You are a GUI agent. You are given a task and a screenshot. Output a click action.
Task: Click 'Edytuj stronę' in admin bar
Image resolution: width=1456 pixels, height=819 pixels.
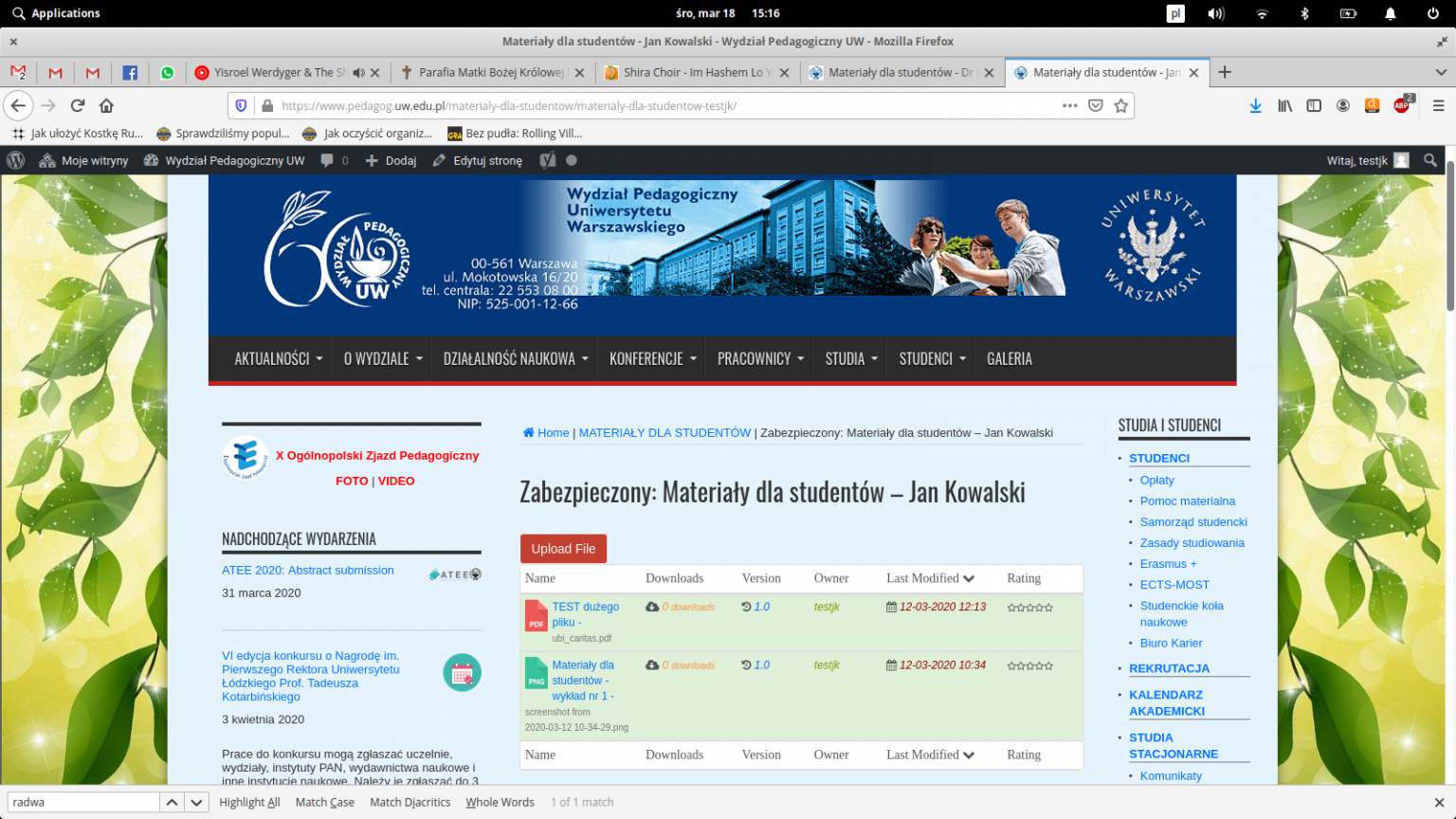point(478,160)
